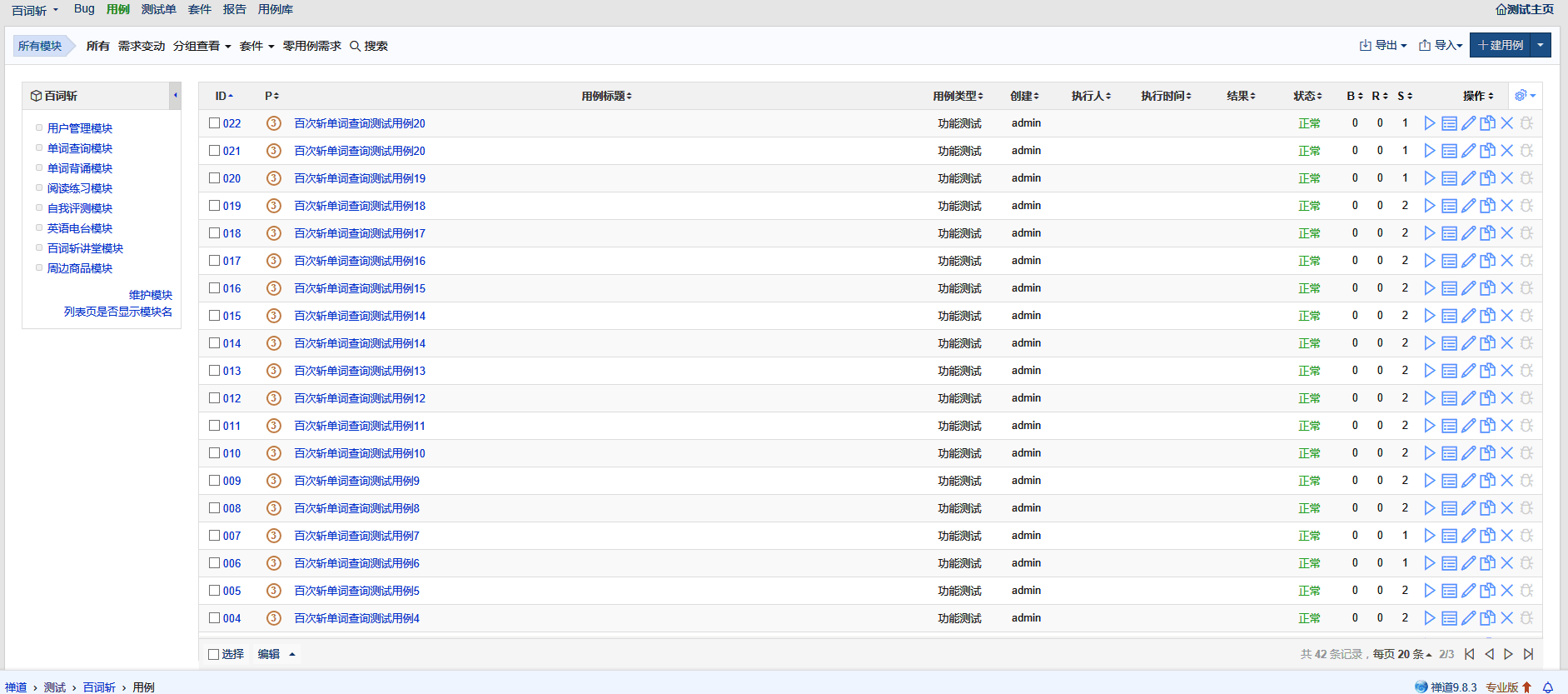Edit test case 020 using pencil icon
1568x694 pixels.
pyautogui.click(x=1468, y=178)
